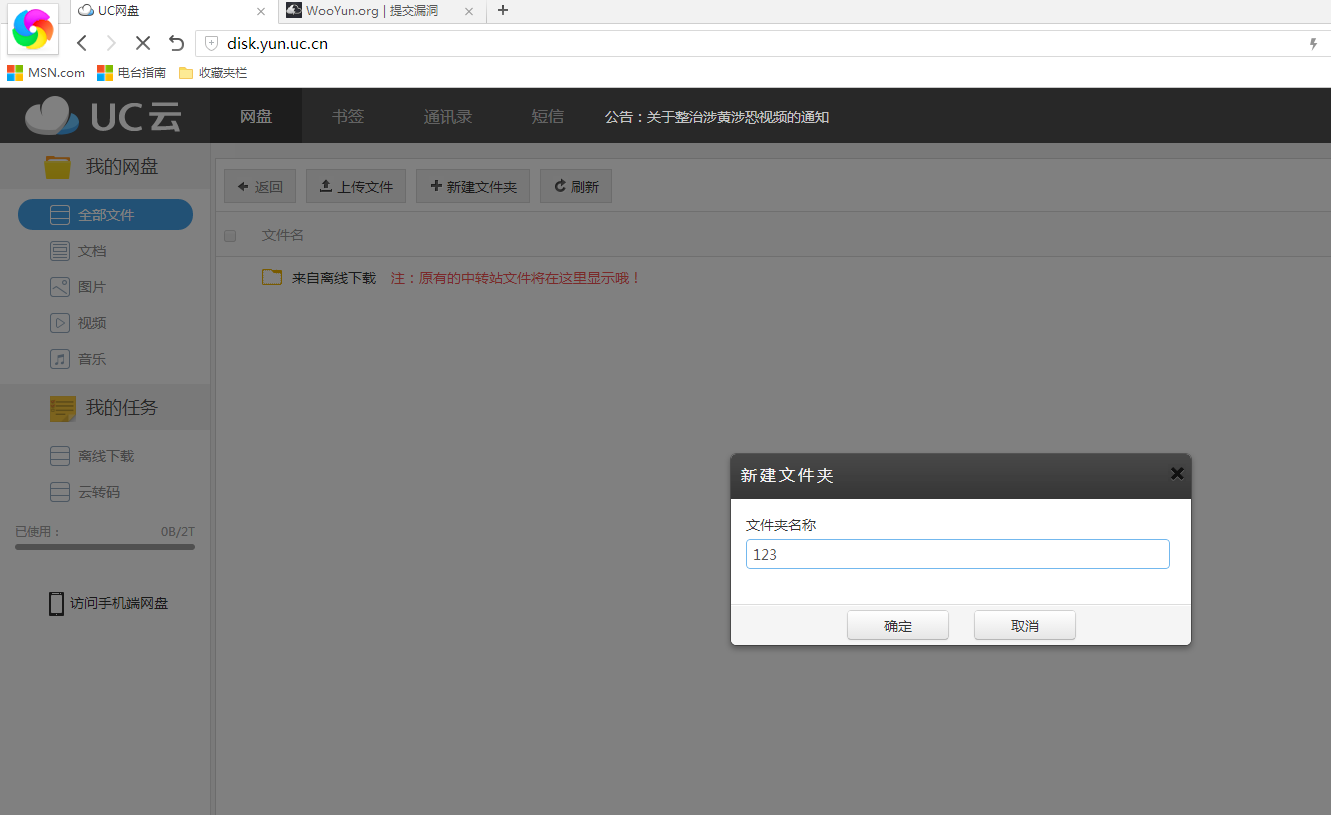Click the 上传文件 upload button
Viewport: 1331px width, 815px height.
tap(356, 186)
